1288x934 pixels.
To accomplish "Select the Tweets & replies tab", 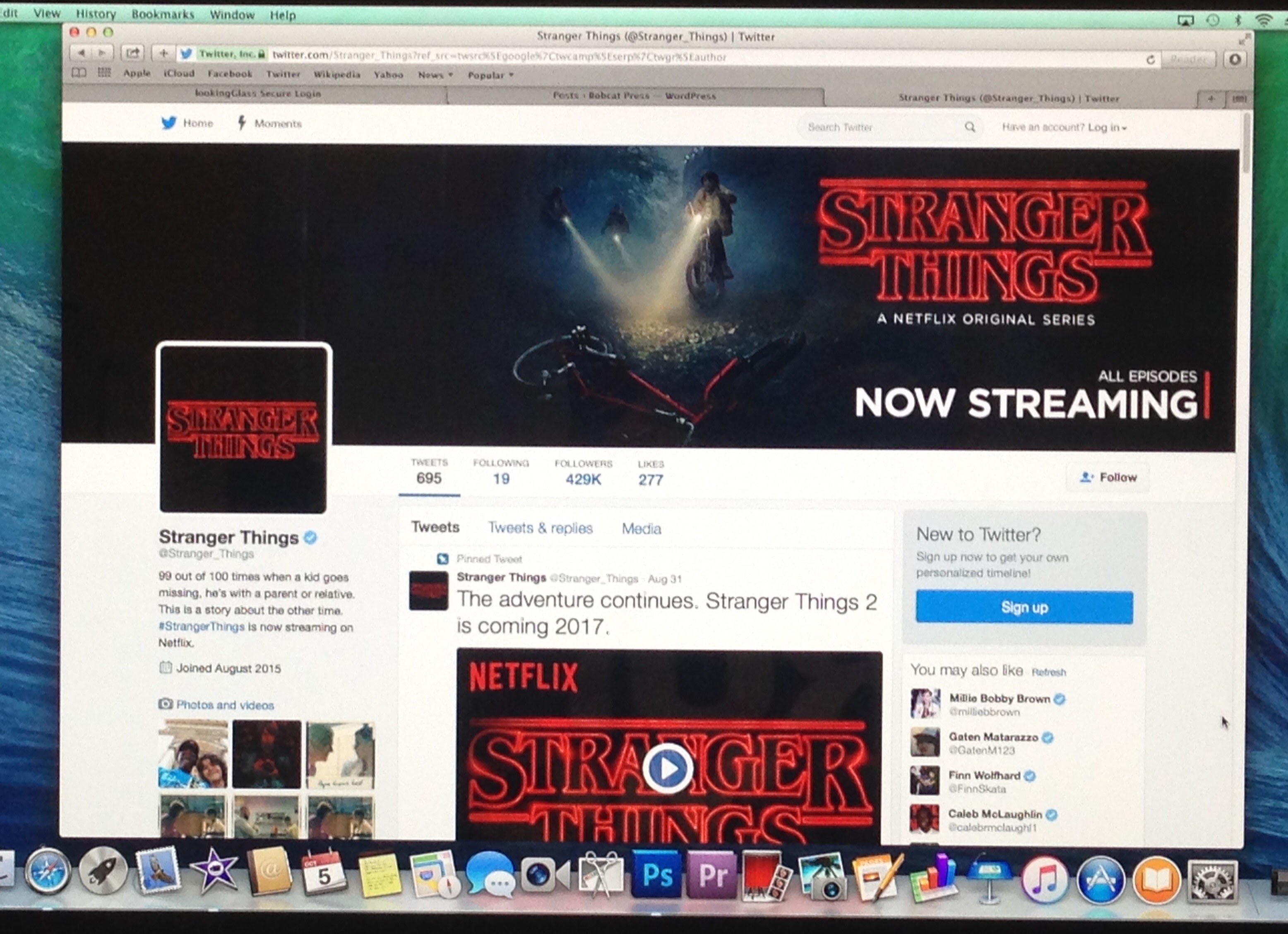I will pos(540,528).
